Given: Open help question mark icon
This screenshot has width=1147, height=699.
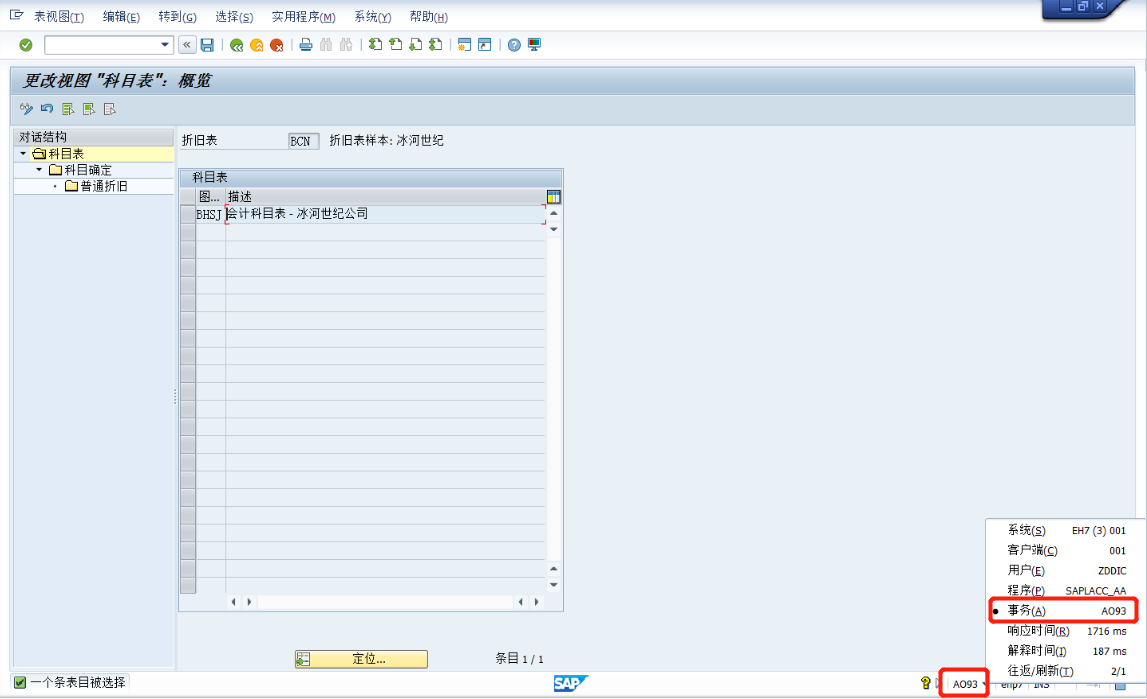Looking at the screenshot, I should tap(514, 45).
